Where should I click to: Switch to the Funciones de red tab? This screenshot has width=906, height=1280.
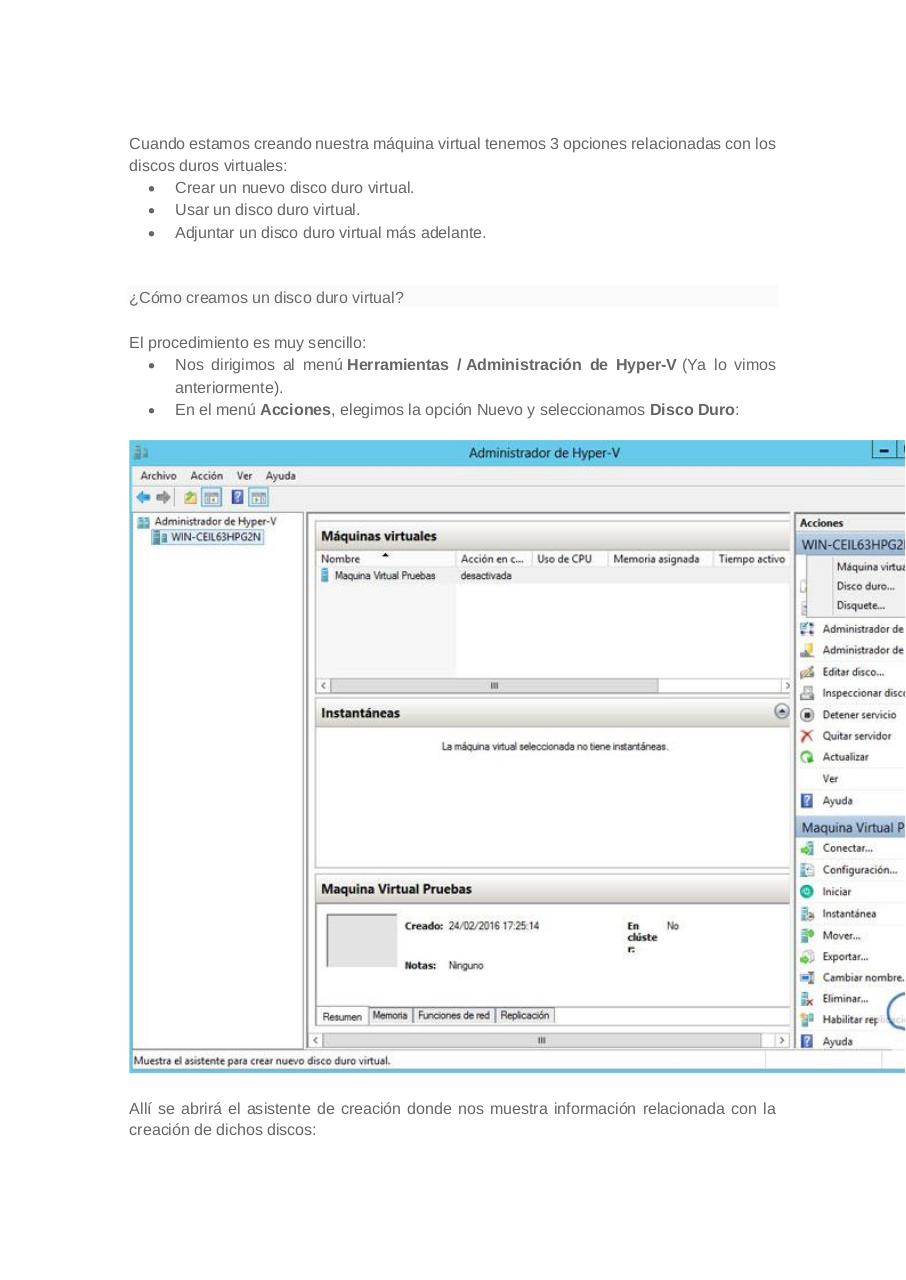(454, 1015)
